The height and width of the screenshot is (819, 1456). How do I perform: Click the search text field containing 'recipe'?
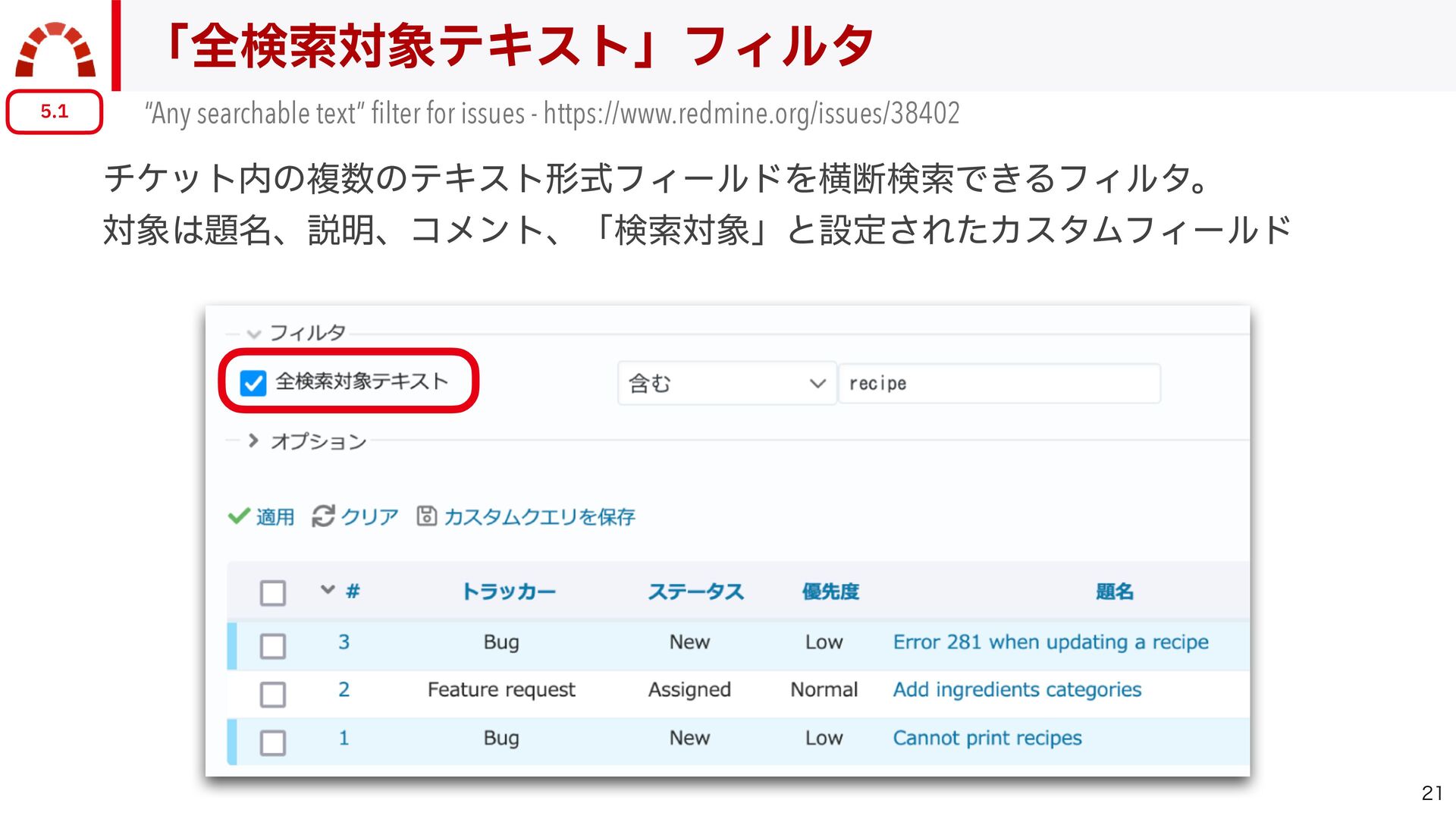pos(999,384)
